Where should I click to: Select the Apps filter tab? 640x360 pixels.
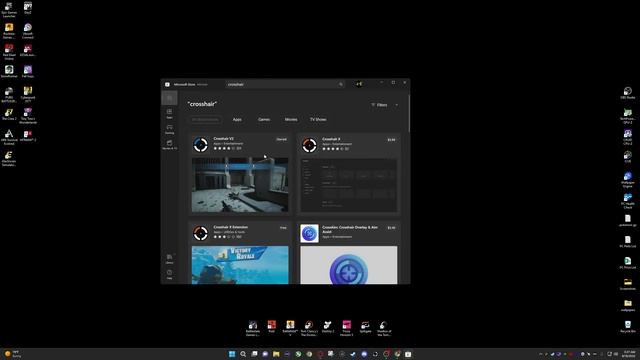(237, 120)
